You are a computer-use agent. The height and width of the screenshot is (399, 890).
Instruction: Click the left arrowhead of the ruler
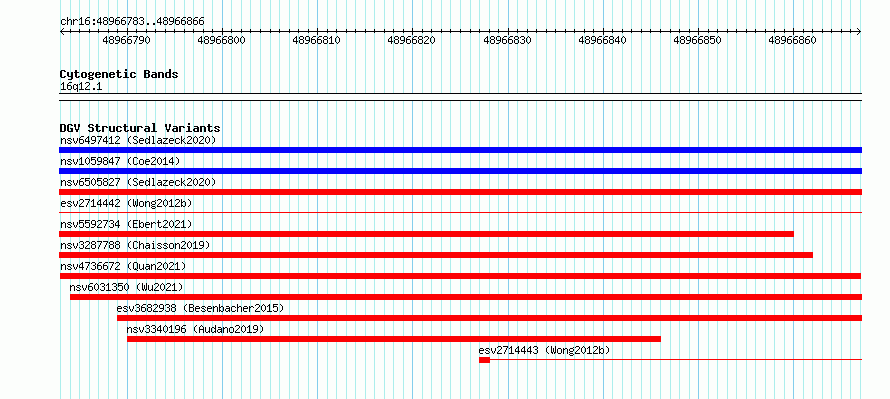62,31
